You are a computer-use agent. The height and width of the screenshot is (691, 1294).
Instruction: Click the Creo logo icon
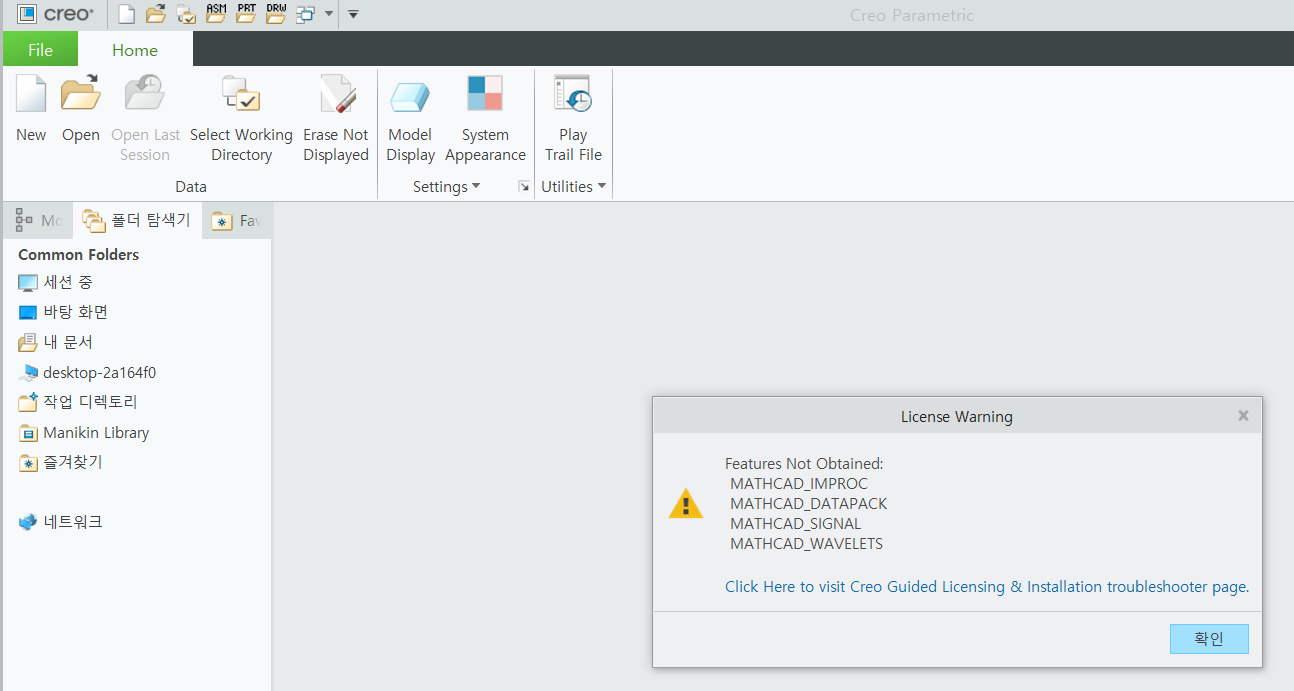(x=57, y=14)
